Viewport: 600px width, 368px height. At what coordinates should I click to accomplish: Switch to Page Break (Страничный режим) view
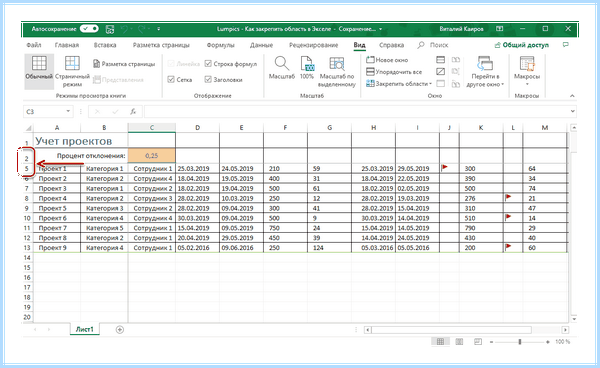pos(72,72)
